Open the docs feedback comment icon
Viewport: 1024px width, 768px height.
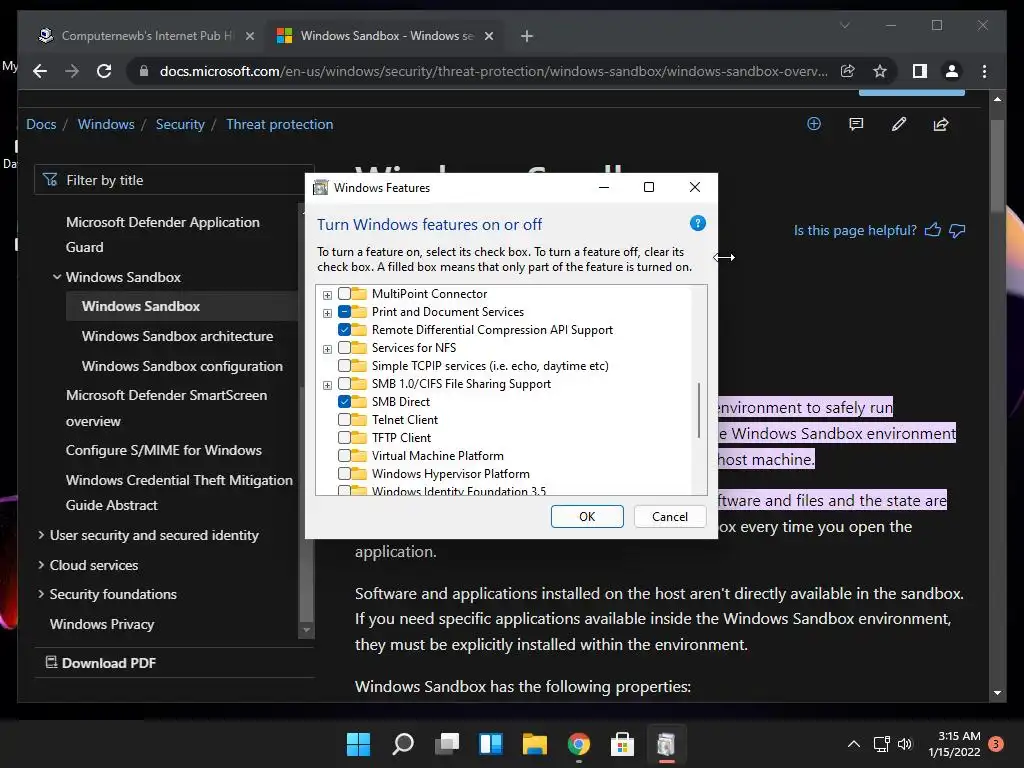click(x=856, y=124)
